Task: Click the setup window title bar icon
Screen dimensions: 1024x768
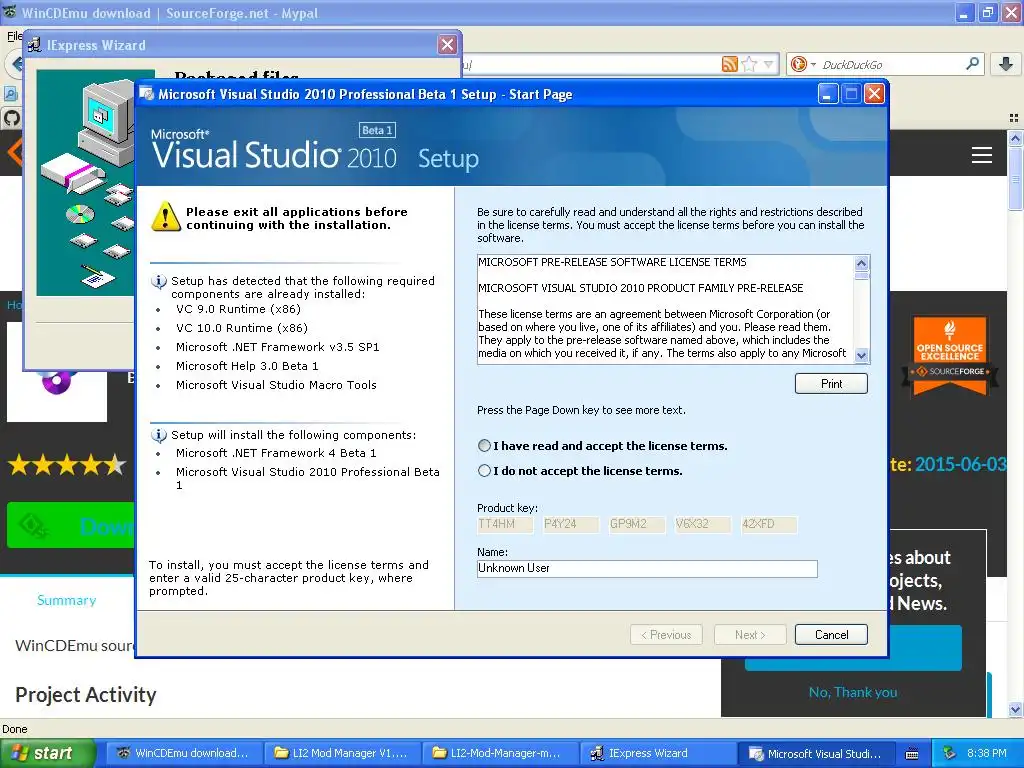Action: click(x=147, y=94)
